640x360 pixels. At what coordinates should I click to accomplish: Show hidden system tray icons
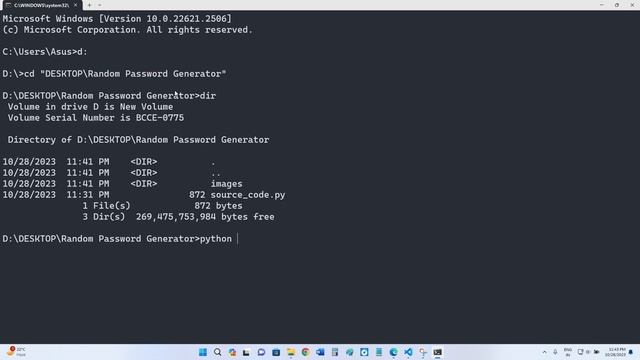pos(544,352)
